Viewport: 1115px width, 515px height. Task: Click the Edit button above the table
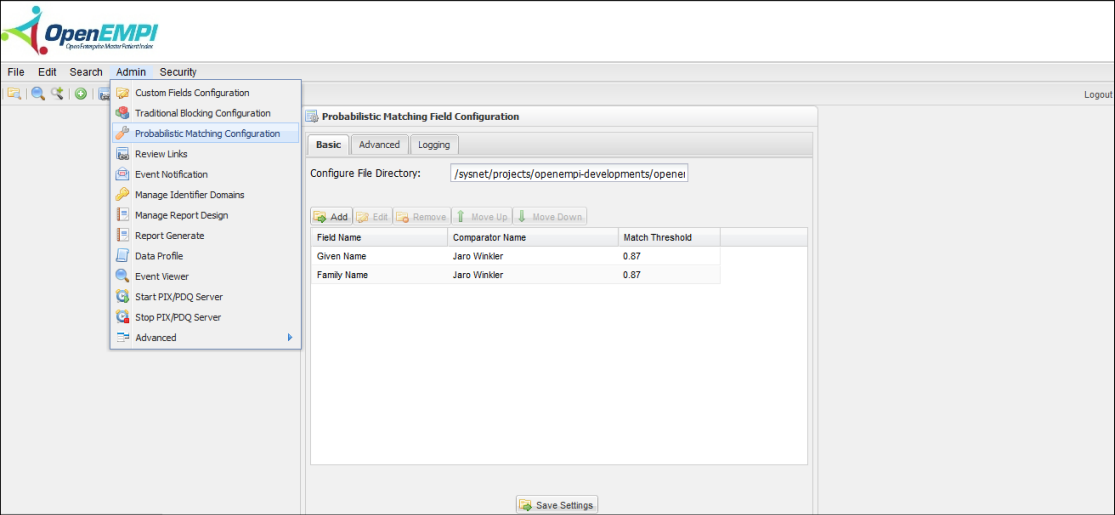point(373,217)
